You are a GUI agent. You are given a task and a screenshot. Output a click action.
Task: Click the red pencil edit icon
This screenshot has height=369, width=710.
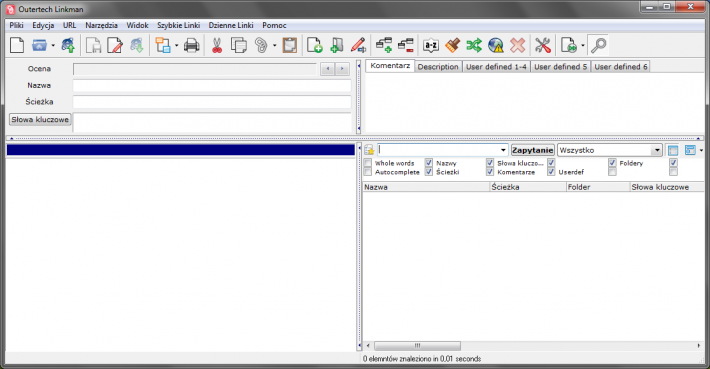(x=358, y=45)
